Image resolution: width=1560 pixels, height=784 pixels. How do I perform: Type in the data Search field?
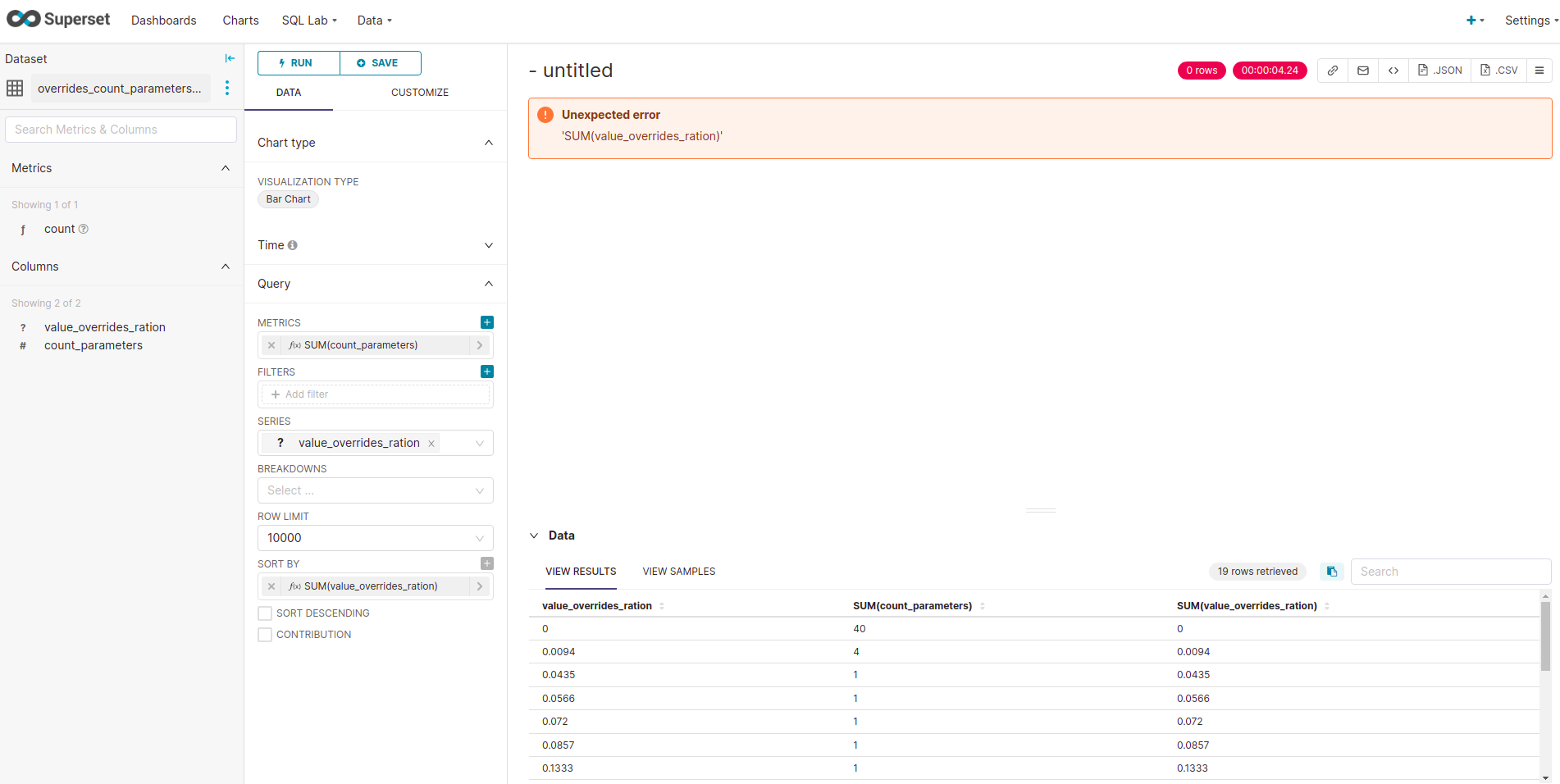coord(1450,571)
